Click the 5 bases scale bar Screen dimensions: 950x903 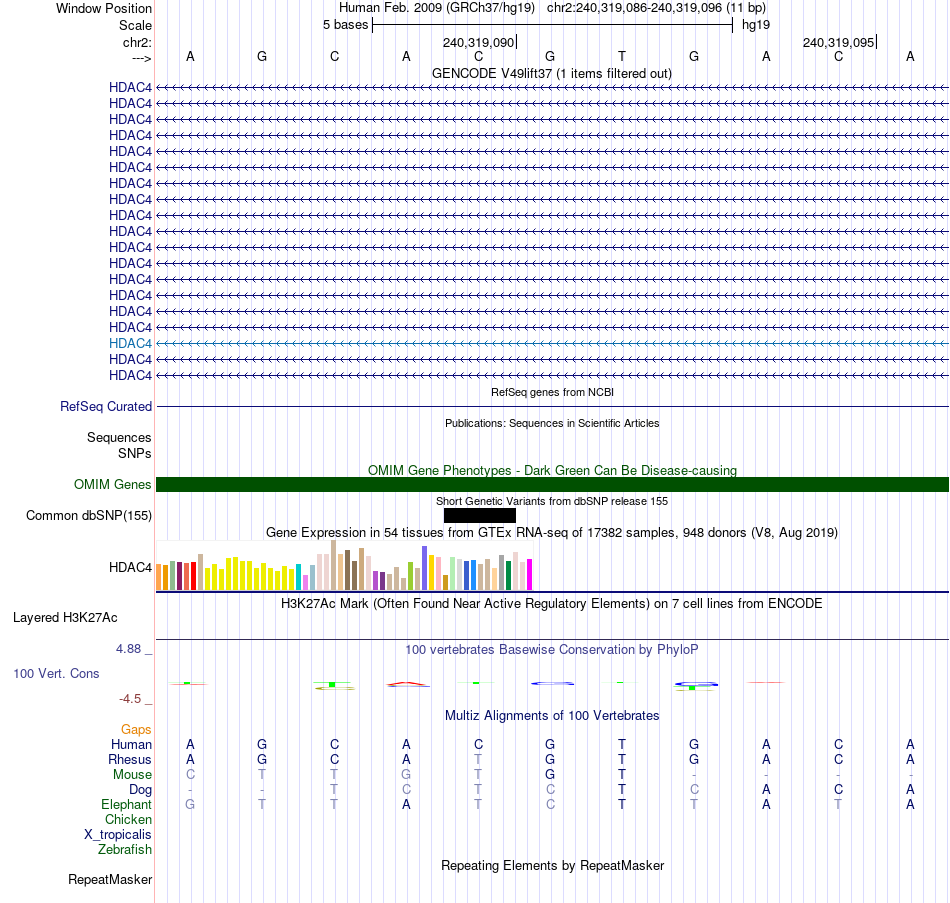pos(552,25)
